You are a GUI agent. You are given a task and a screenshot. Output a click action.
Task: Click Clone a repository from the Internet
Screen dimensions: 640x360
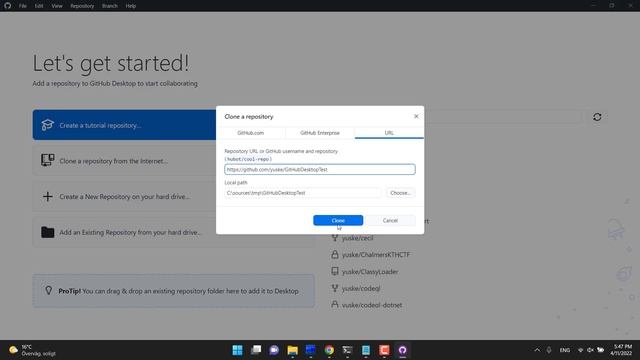pos(124,161)
